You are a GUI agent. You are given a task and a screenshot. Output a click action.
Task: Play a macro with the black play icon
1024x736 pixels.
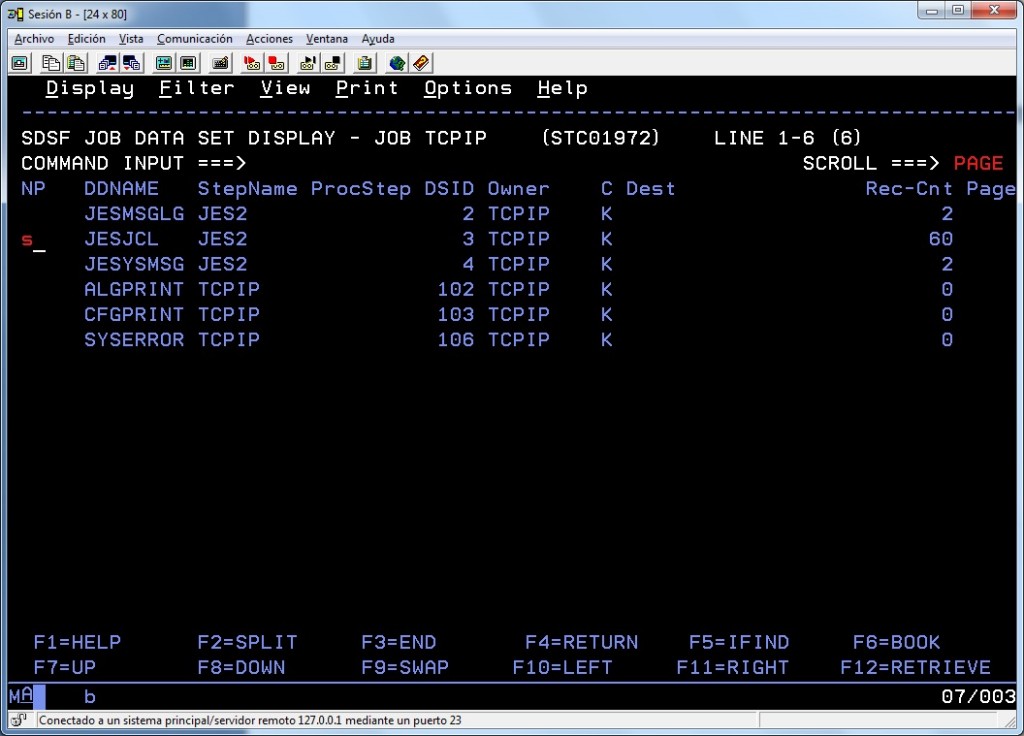point(308,63)
